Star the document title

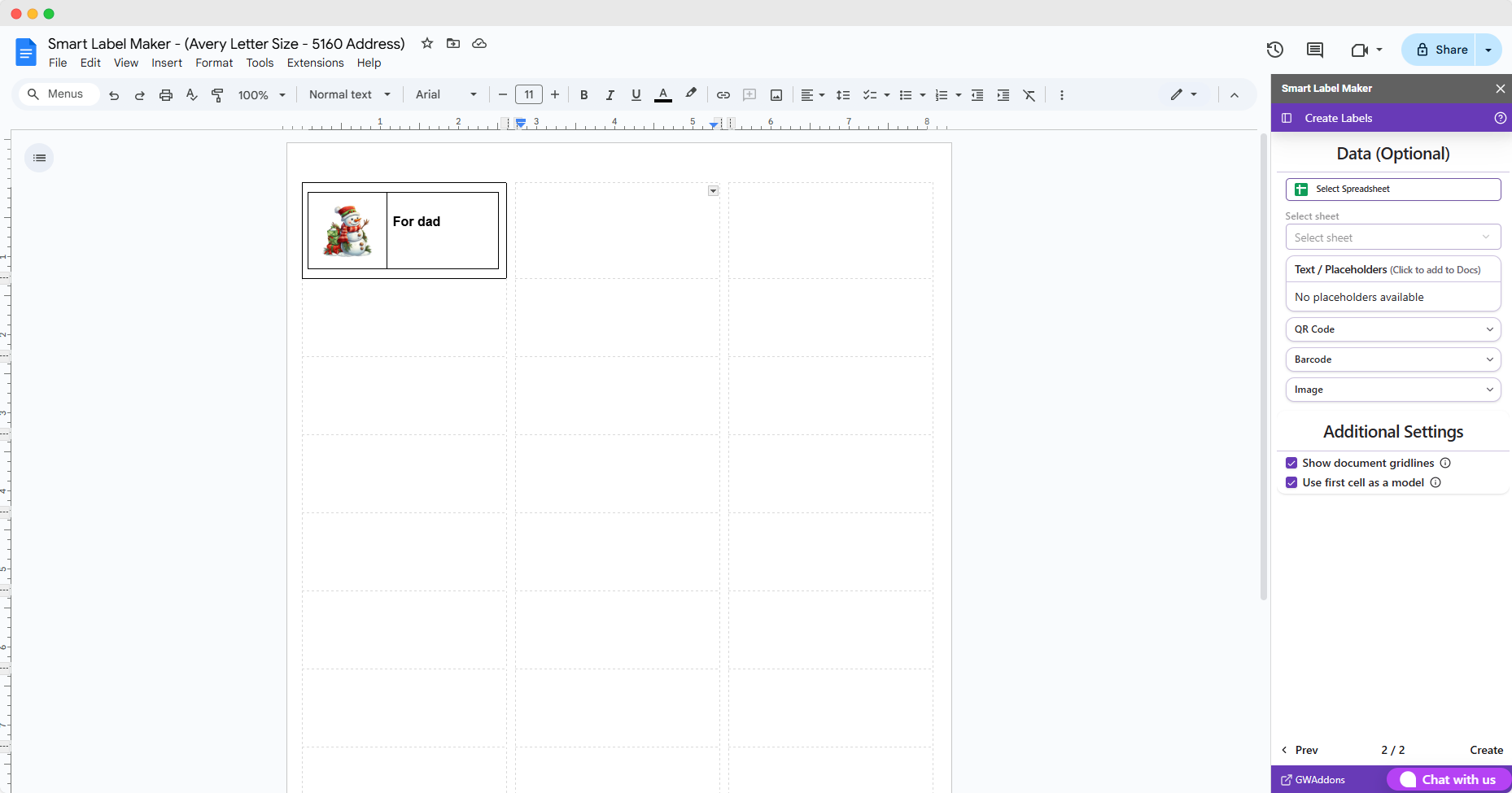pyautogui.click(x=427, y=43)
